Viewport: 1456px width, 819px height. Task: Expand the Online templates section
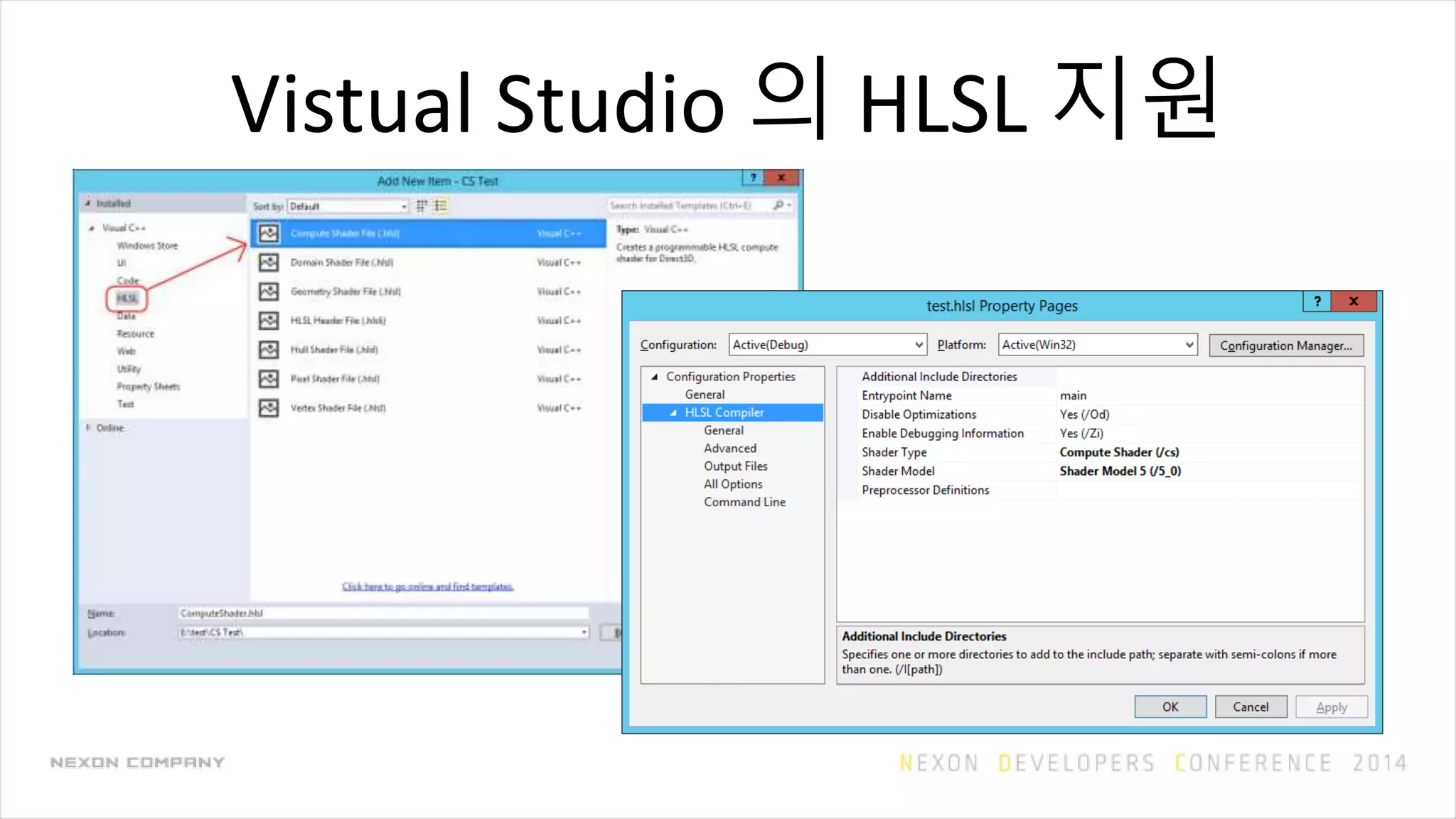click(x=88, y=427)
